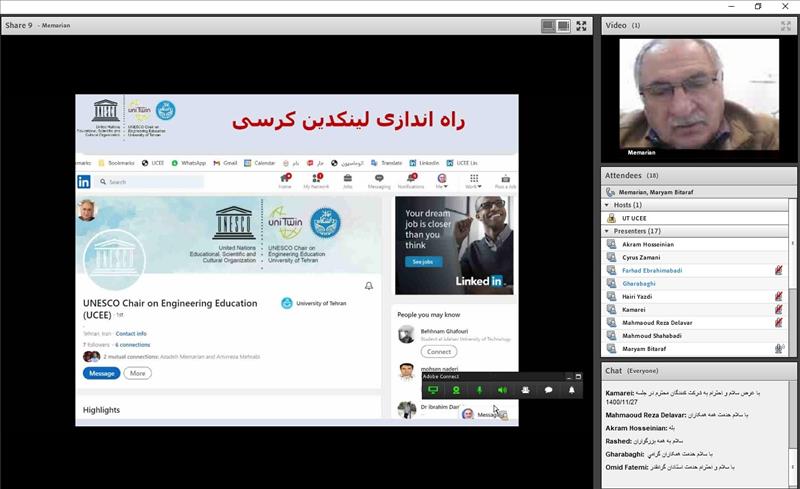The width and height of the screenshot is (800, 489).
Task: Click the Attendees list scrollbar
Action: pos(792,276)
